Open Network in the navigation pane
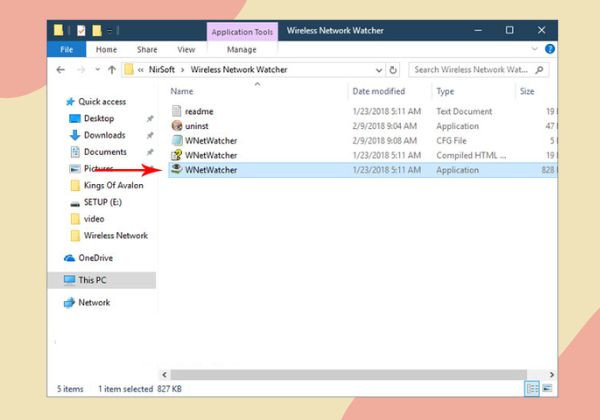Image resolution: width=600 pixels, height=420 pixels. [94, 303]
